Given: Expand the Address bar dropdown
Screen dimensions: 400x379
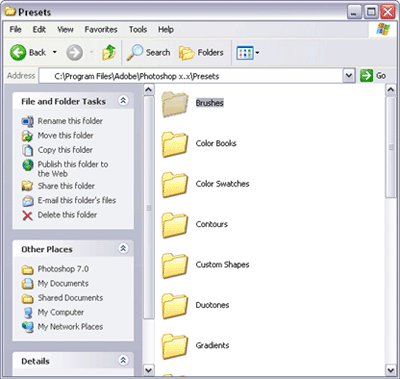Looking at the screenshot, I should pos(348,76).
